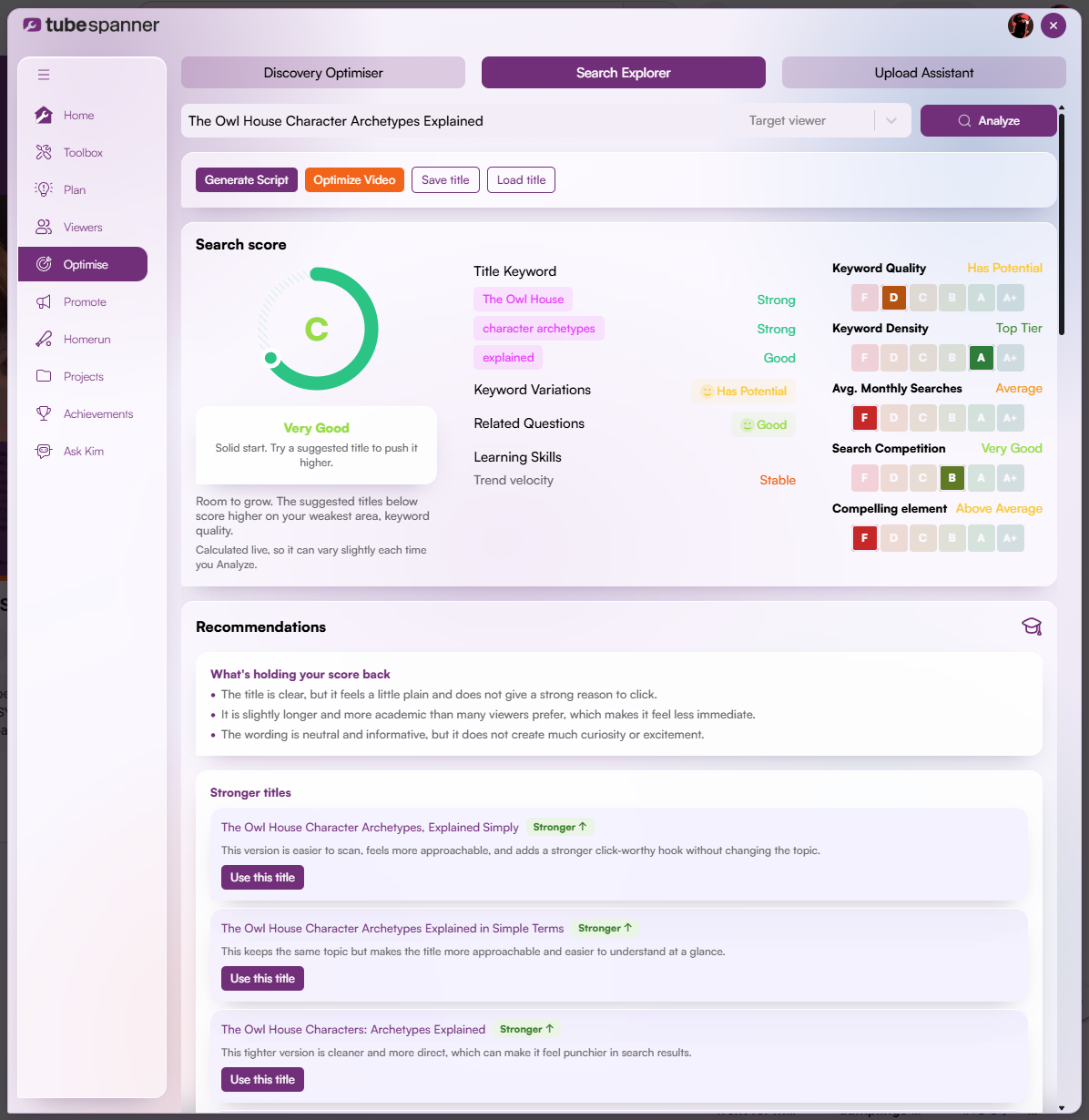Click the Generate Script button
Viewport: 1089px width, 1120px height.
pyautogui.click(x=247, y=179)
